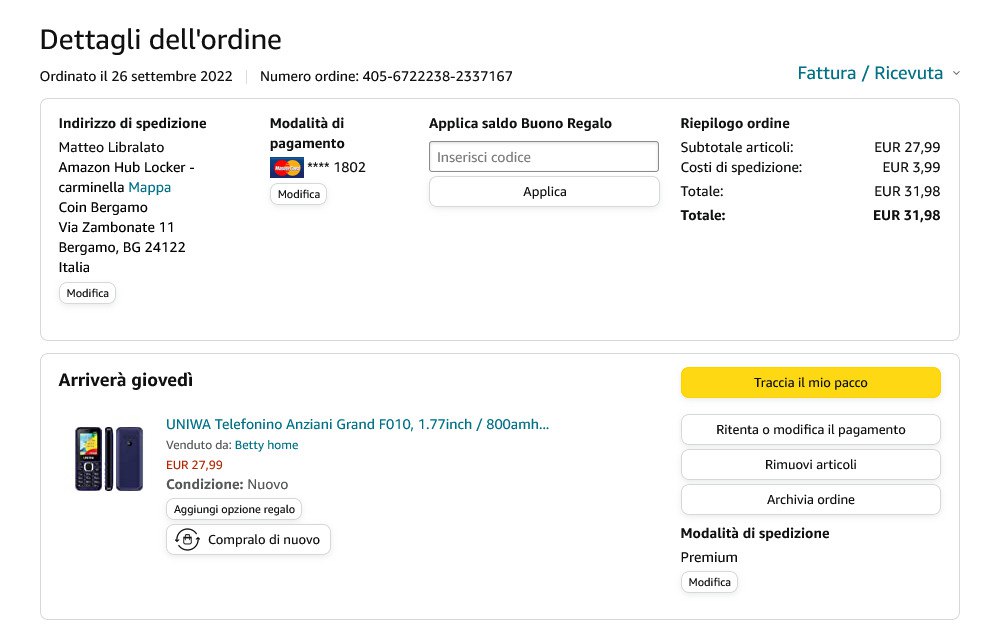Click Traccia il mio pacco
984x624 pixels.
810,382
